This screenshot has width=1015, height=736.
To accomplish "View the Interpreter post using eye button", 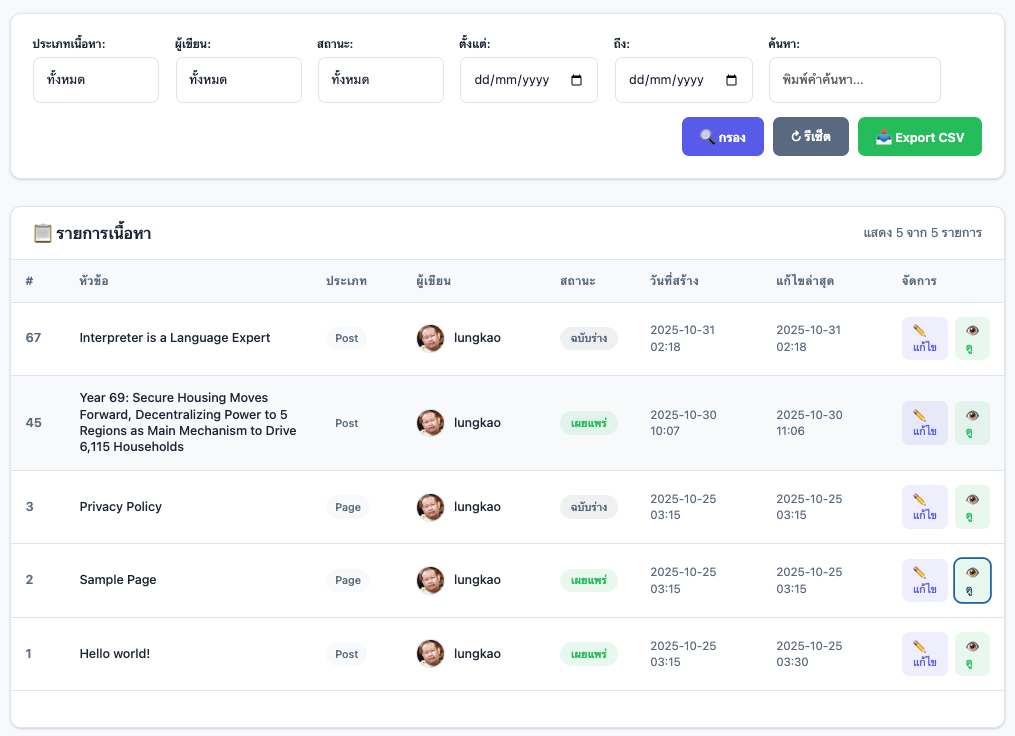I will click(x=972, y=338).
